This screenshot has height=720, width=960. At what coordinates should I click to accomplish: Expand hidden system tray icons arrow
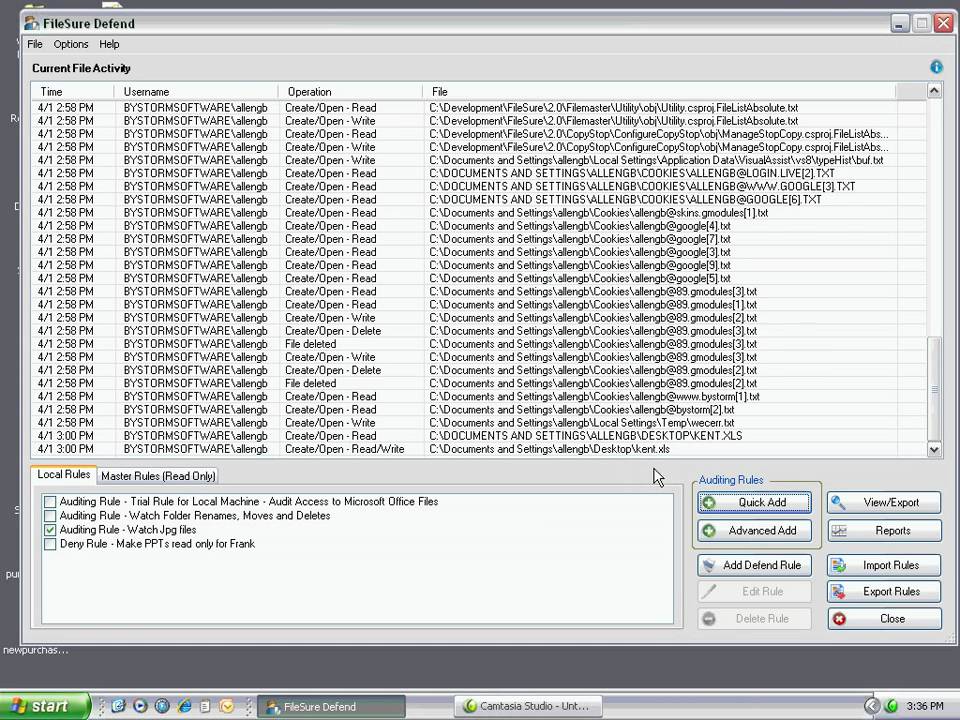pyautogui.click(x=872, y=706)
